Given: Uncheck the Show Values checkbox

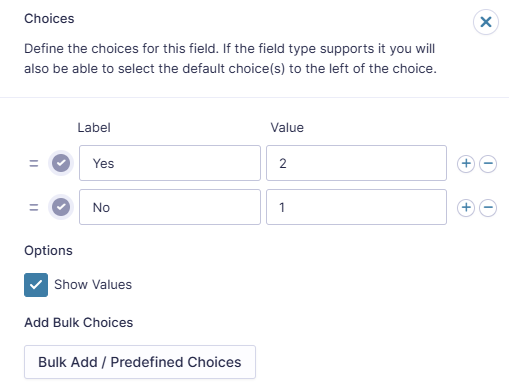Looking at the screenshot, I should (x=36, y=285).
